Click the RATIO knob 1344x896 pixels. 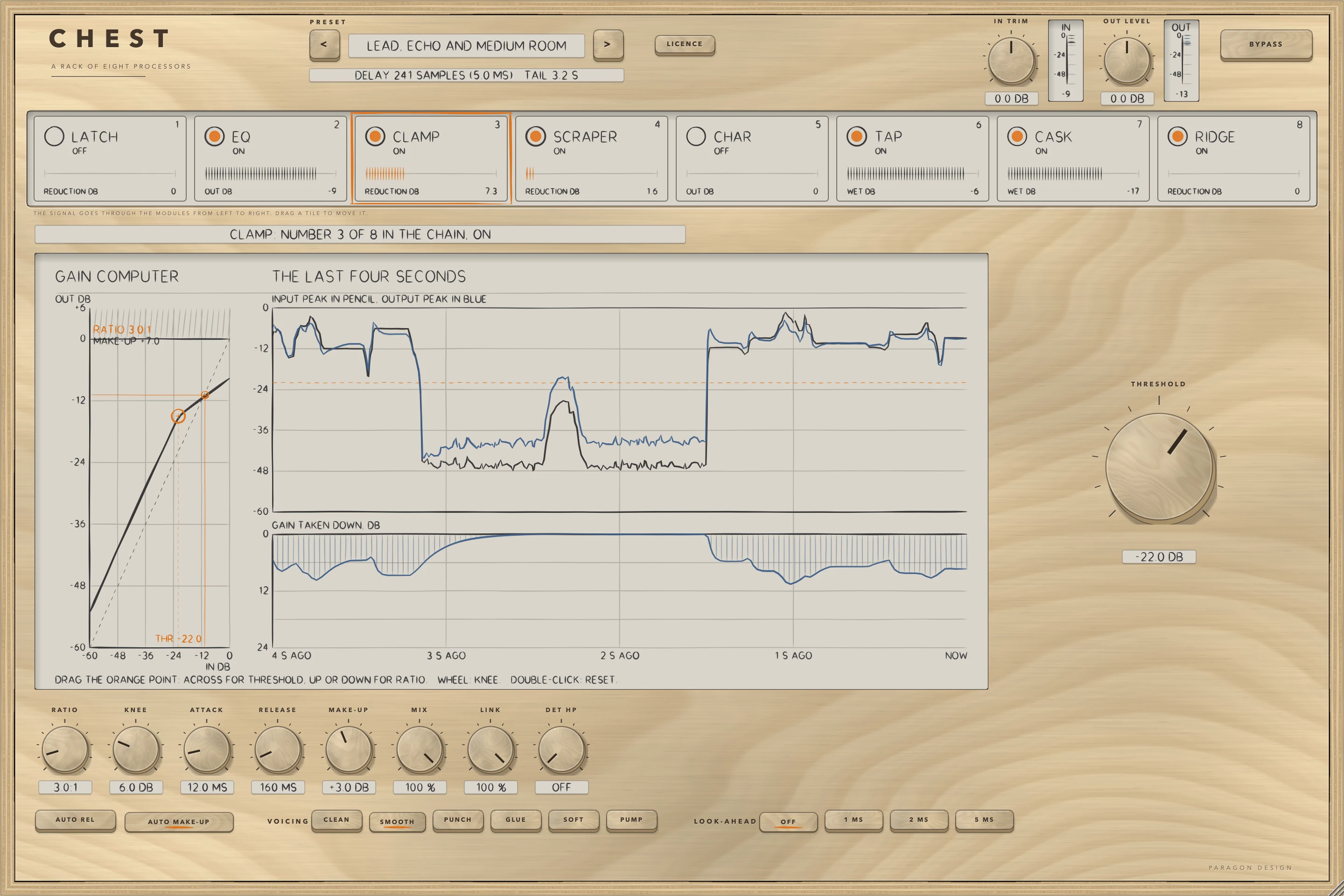click(x=65, y=749)
